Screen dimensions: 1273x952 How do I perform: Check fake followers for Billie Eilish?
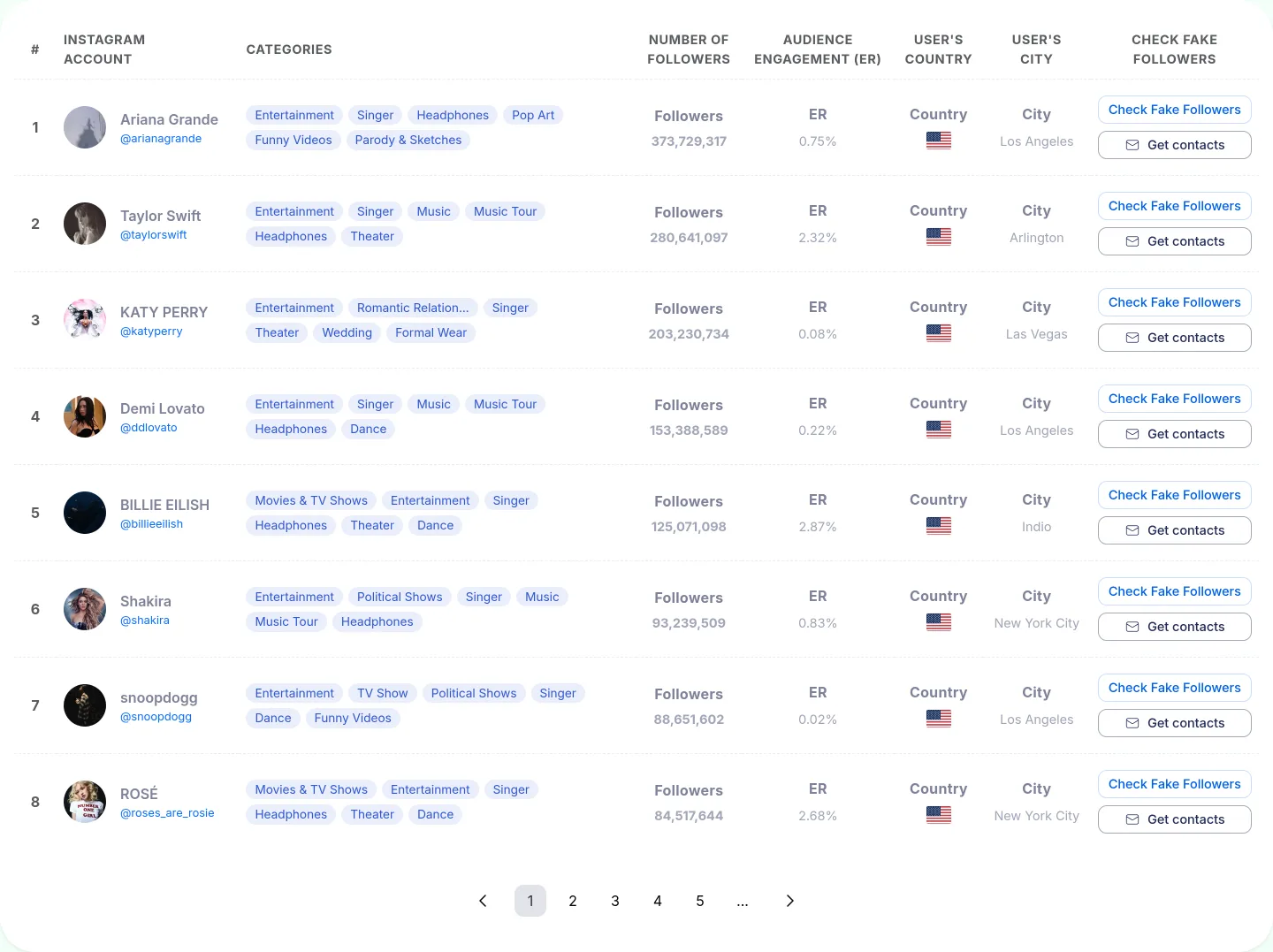pyautogui.click(x=1175, y=495)
